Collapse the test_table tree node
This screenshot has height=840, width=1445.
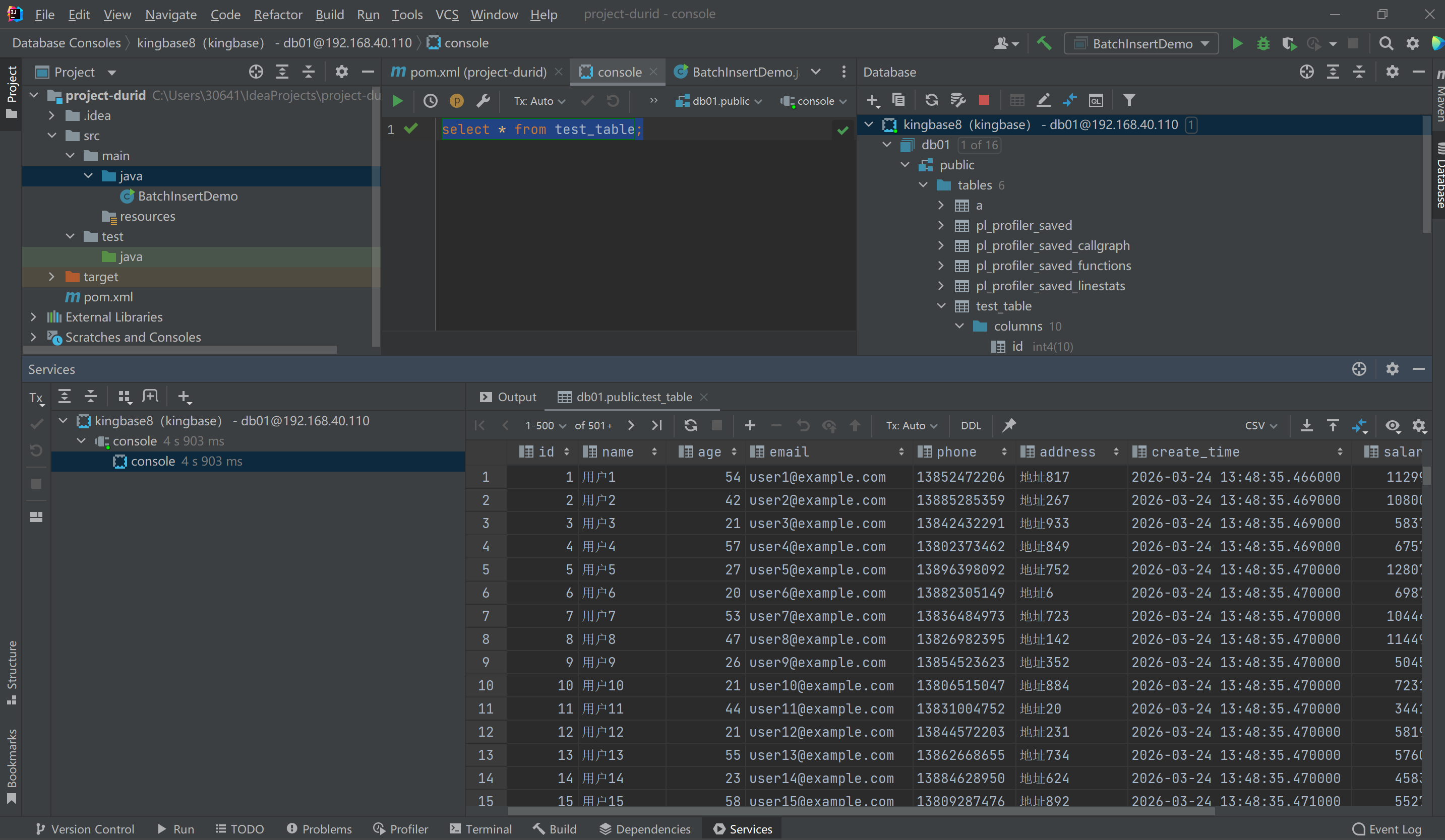pos(941,306)
